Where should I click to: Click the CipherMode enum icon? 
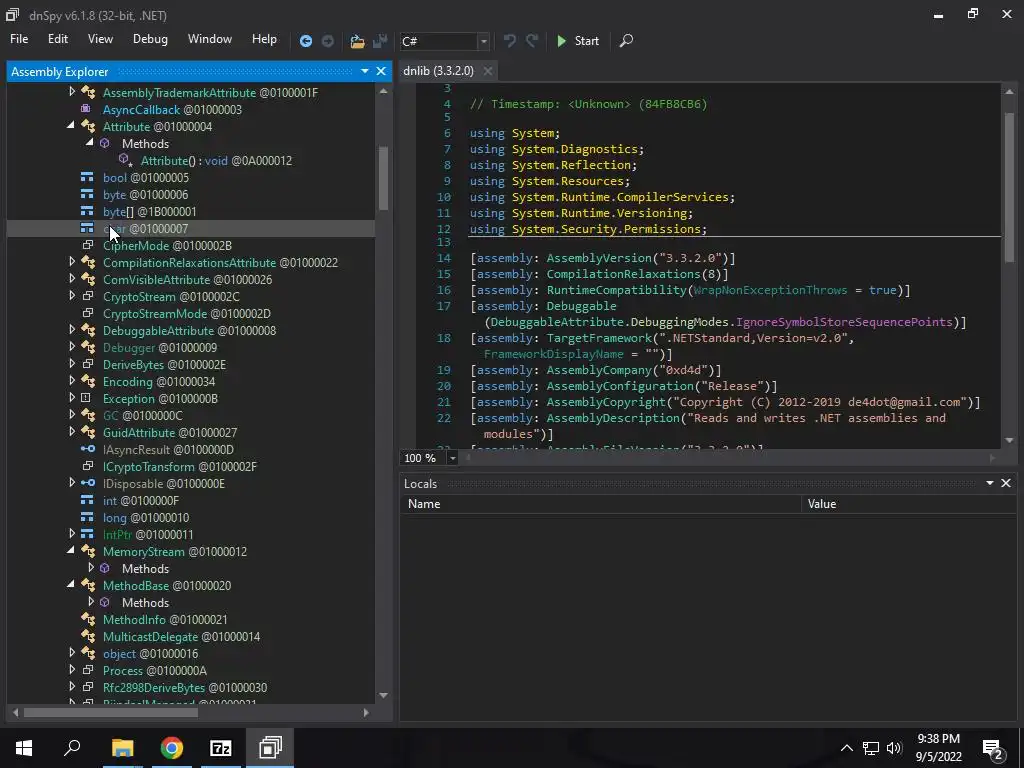[87, 246]
